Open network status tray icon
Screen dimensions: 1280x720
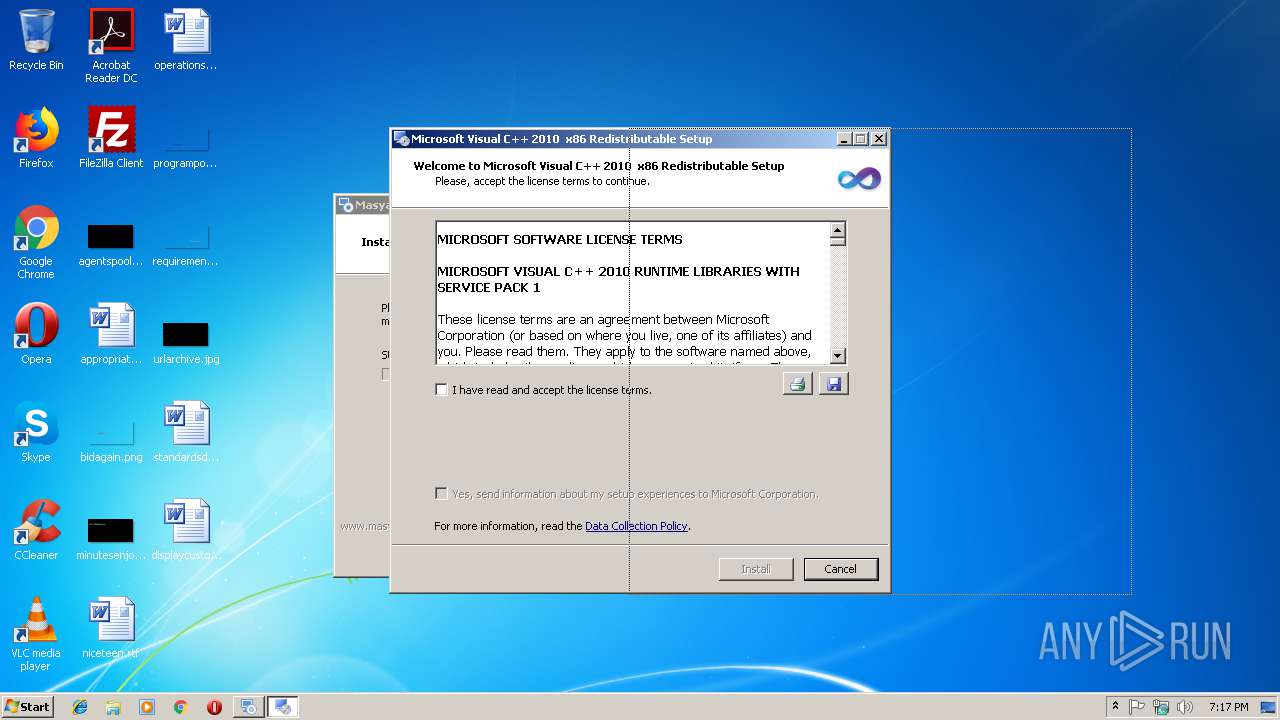[1161, 707]
